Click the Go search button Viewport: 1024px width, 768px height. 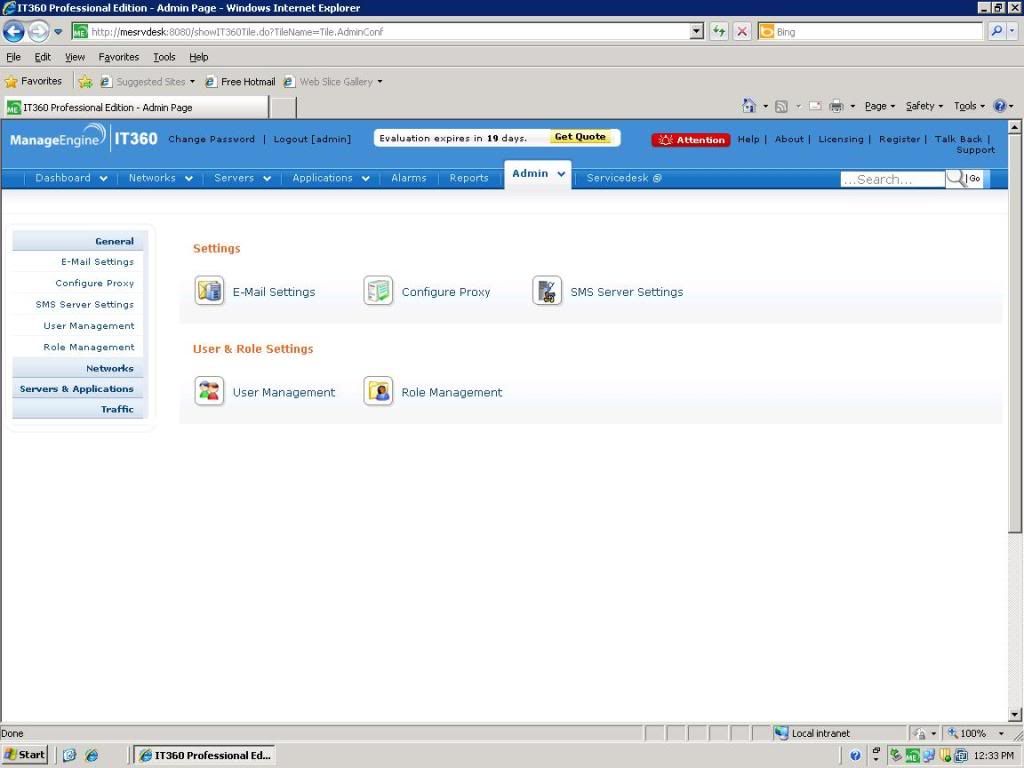tap(974, 178)
